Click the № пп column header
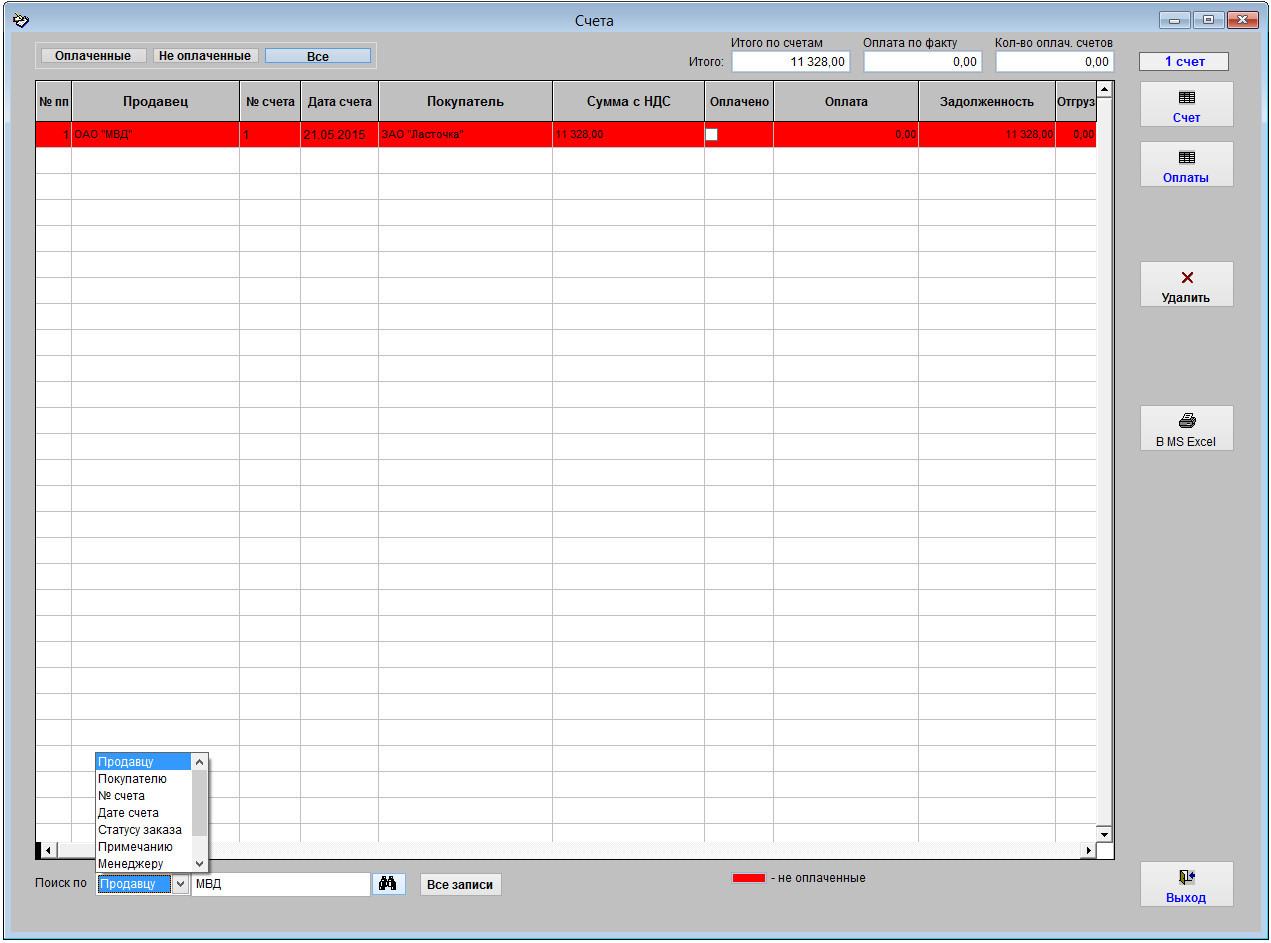The height and width of the screenshot is (943, 1271). pyautogui.click(x=54, y=101)
